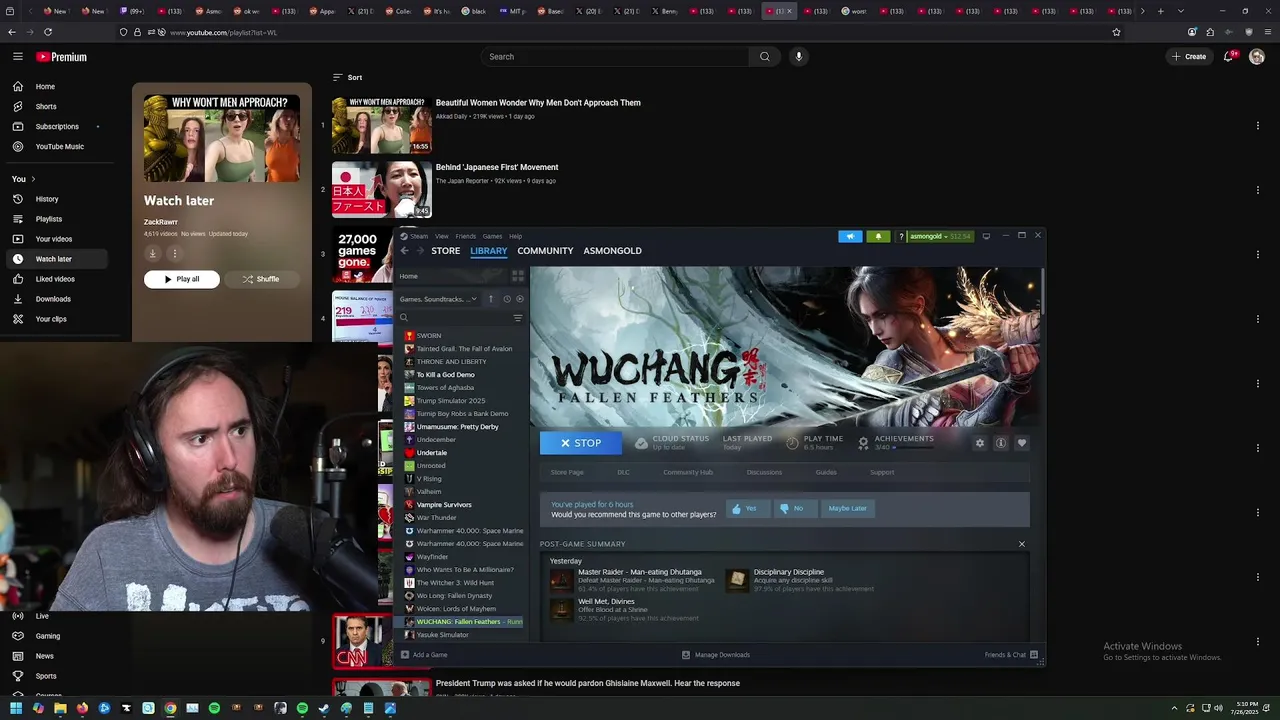
Task: Open the playlist Sort menu
Action: (348, 77)
